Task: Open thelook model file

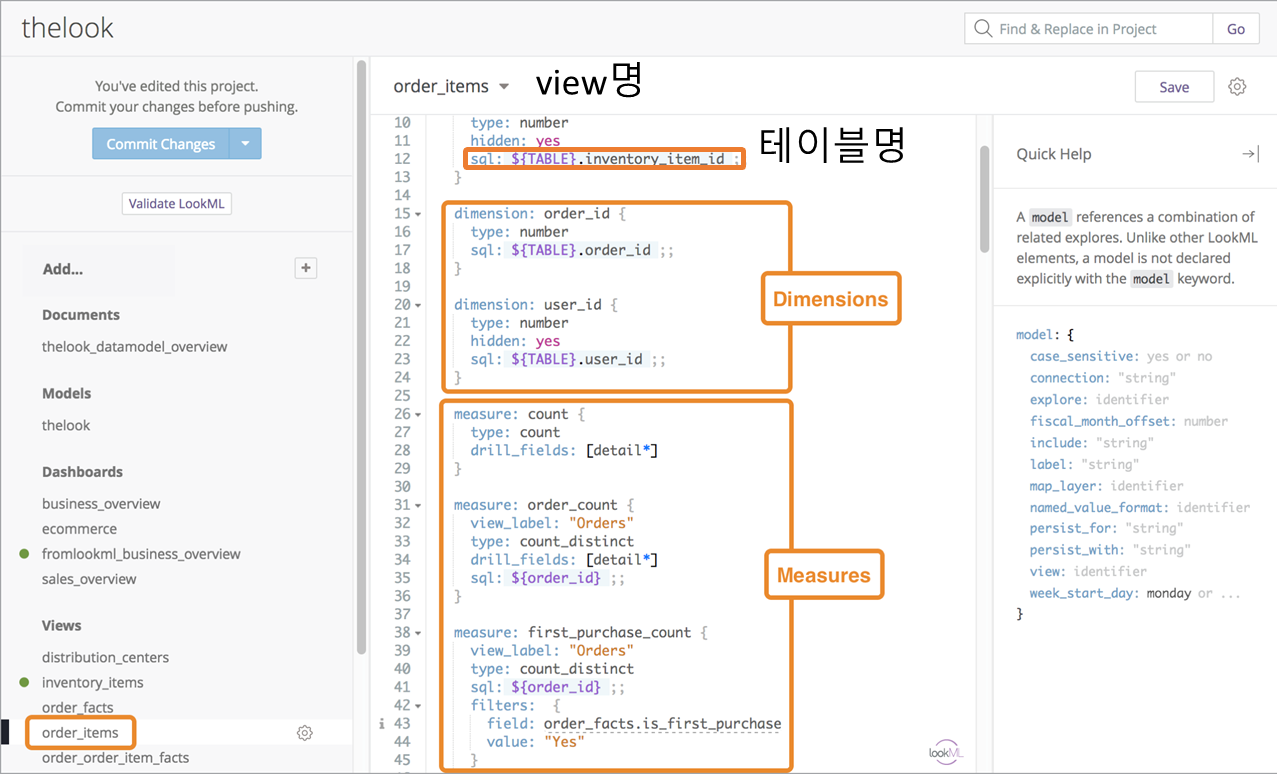Action: click(x=66, y=425)
